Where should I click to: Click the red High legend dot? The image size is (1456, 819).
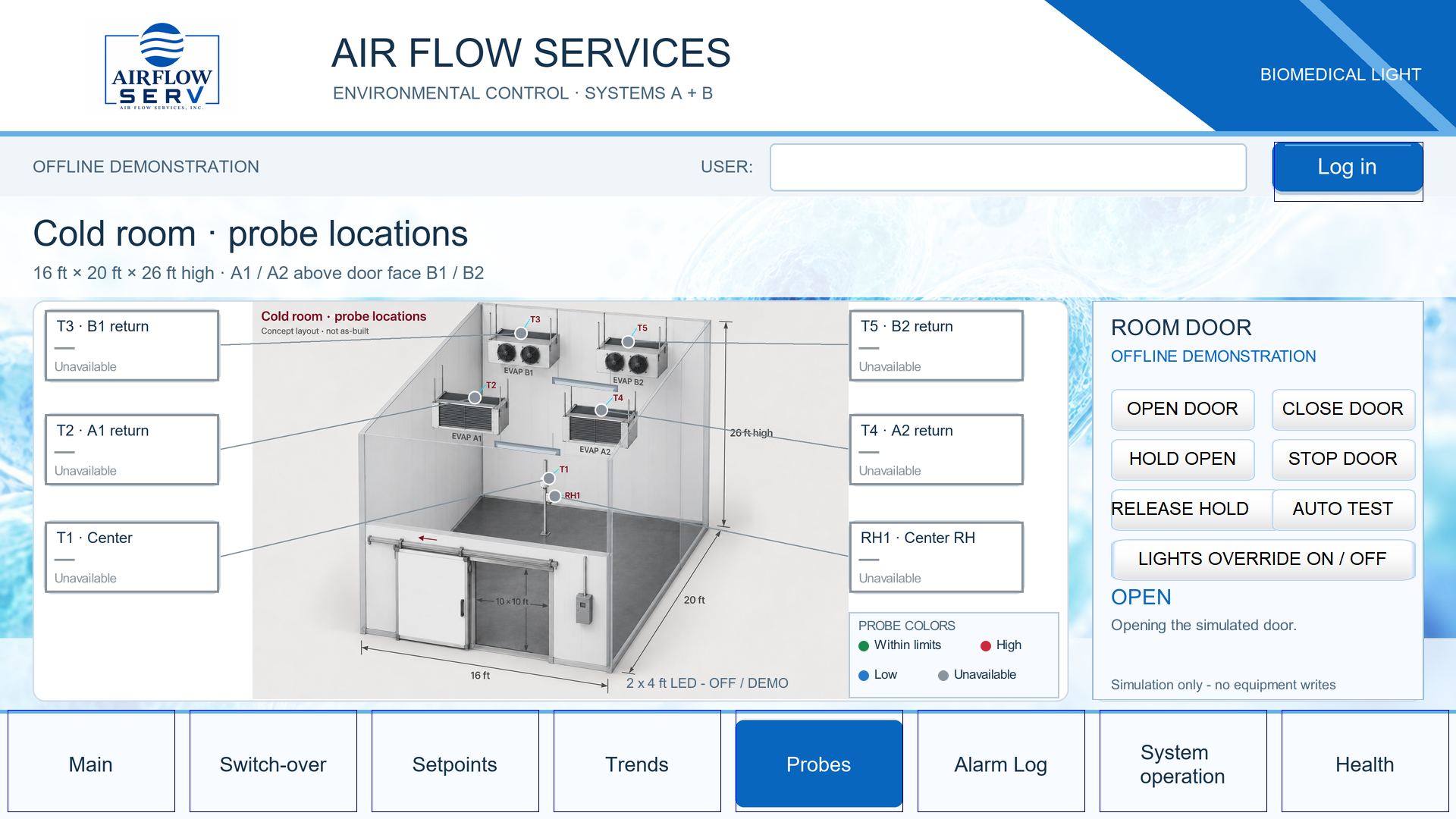point(986,646)
